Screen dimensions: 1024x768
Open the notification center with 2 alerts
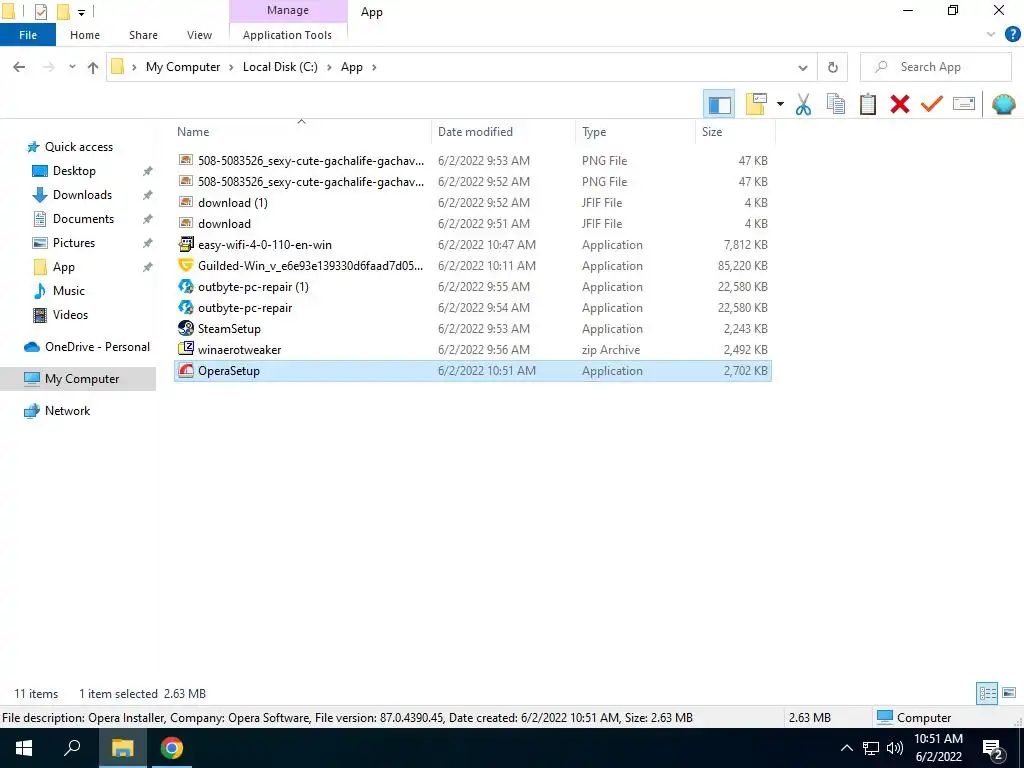[993, 748]
